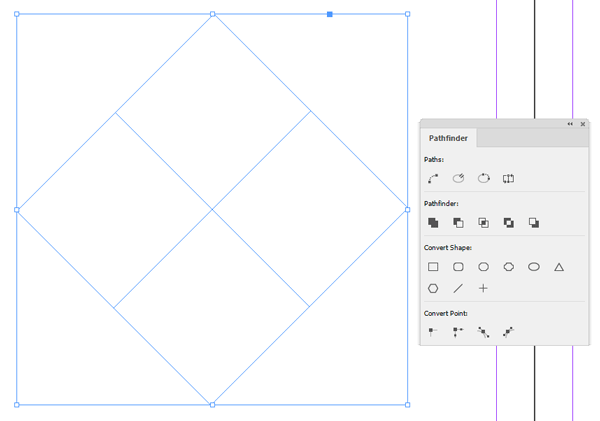The height and width of the screenshot is (421, 600).
Task: Apply Exclude Overlap in Pathfinder
Action: tap(509, 223)
